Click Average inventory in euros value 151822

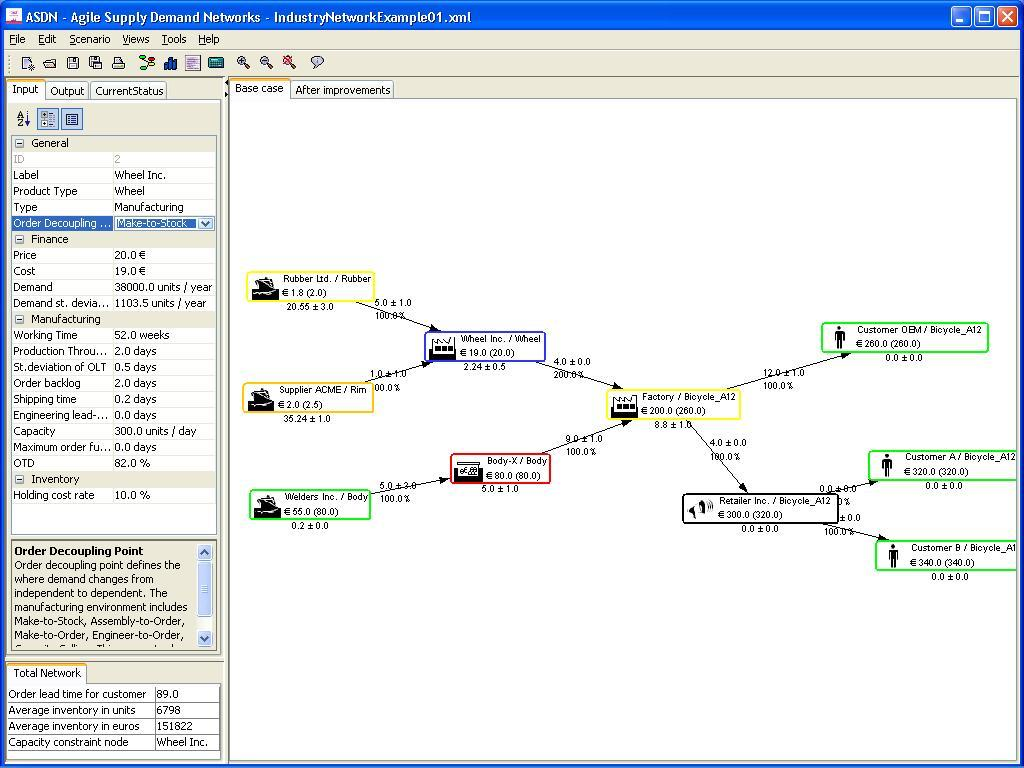pos(187,726)
